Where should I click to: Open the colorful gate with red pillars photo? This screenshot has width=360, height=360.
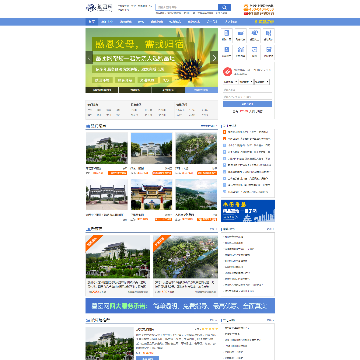[x=152, y=195]
